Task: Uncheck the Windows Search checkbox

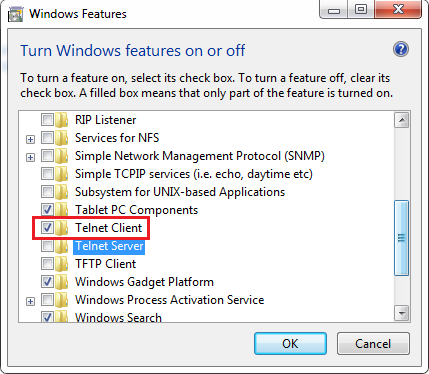Action: 47,316
